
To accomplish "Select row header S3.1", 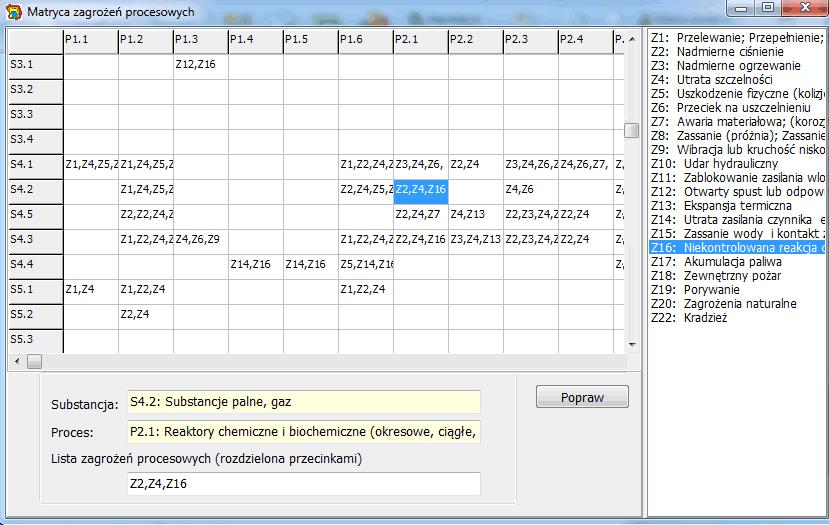I will [x=36, y=67].
